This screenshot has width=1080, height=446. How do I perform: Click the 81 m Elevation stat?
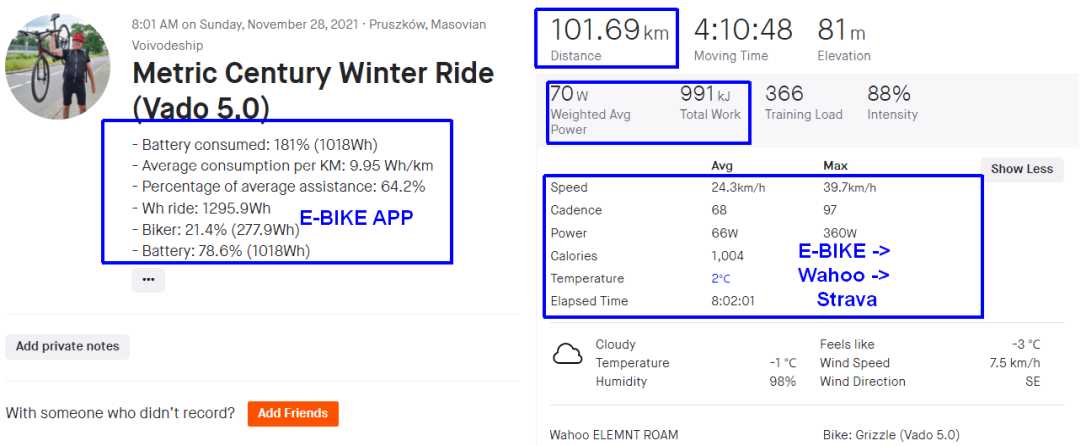pos(843,37)
